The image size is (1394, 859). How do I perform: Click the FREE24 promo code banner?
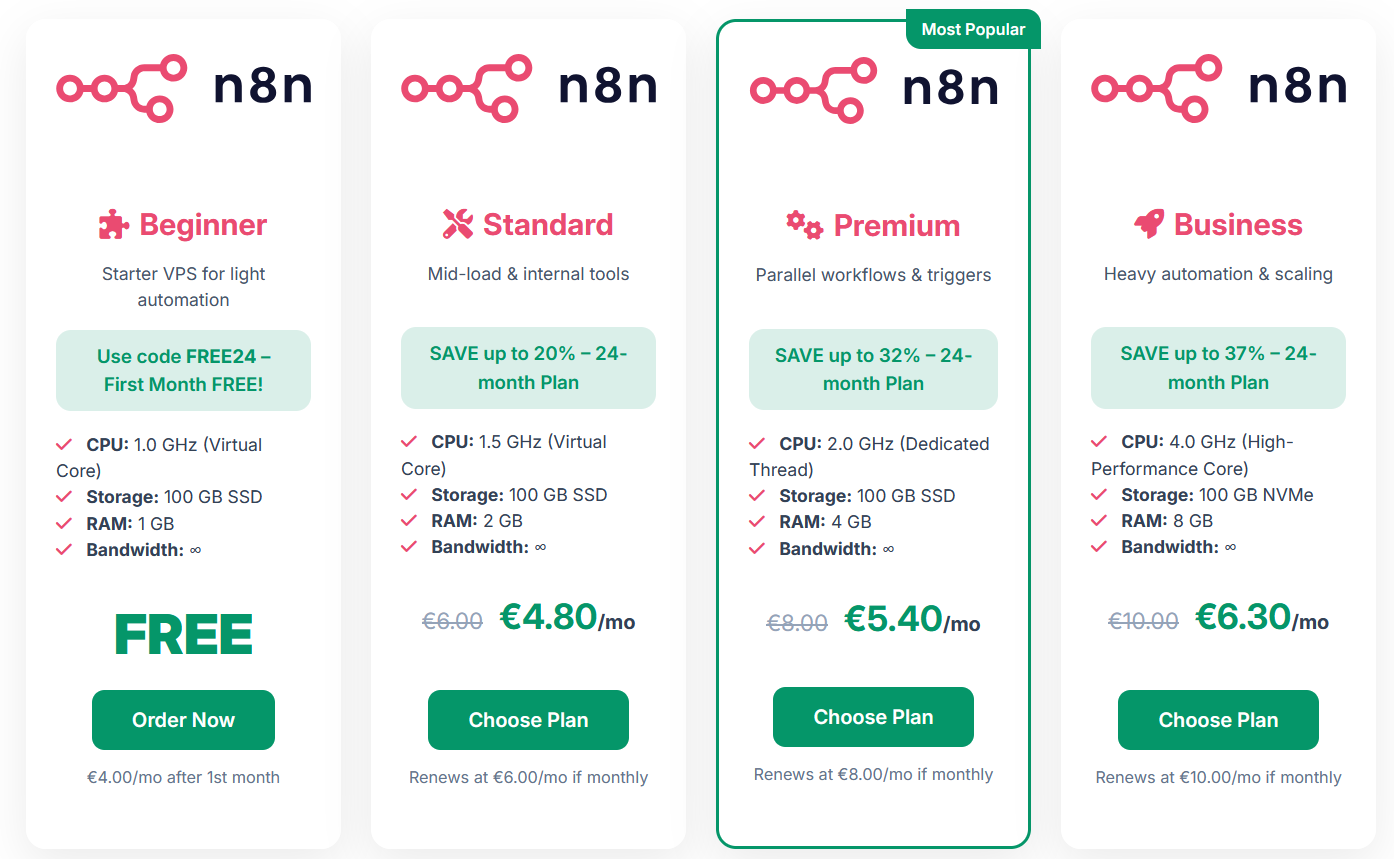tap(184, 370)
